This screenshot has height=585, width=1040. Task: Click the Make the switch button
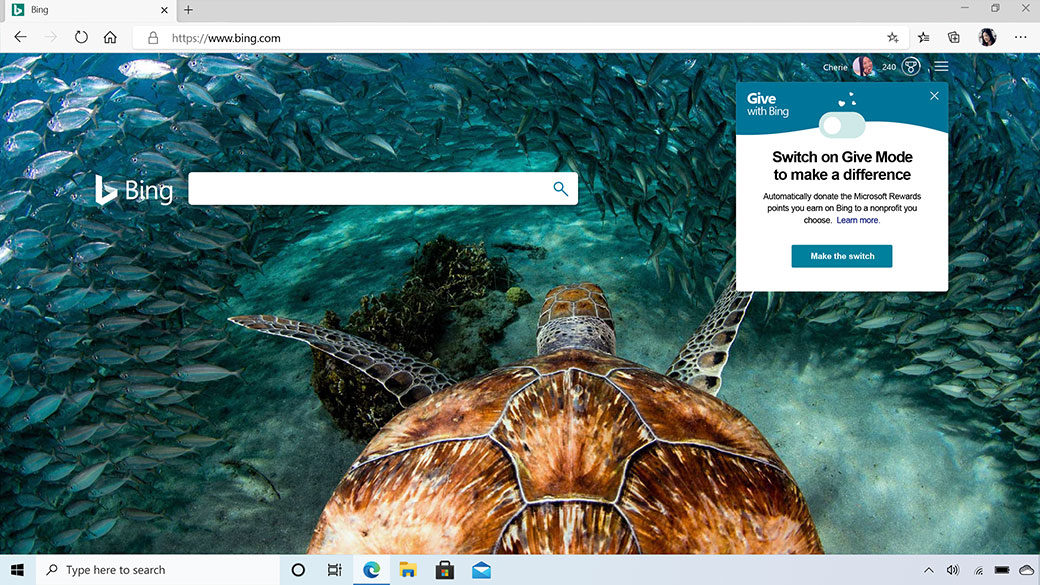coord(841,256)
